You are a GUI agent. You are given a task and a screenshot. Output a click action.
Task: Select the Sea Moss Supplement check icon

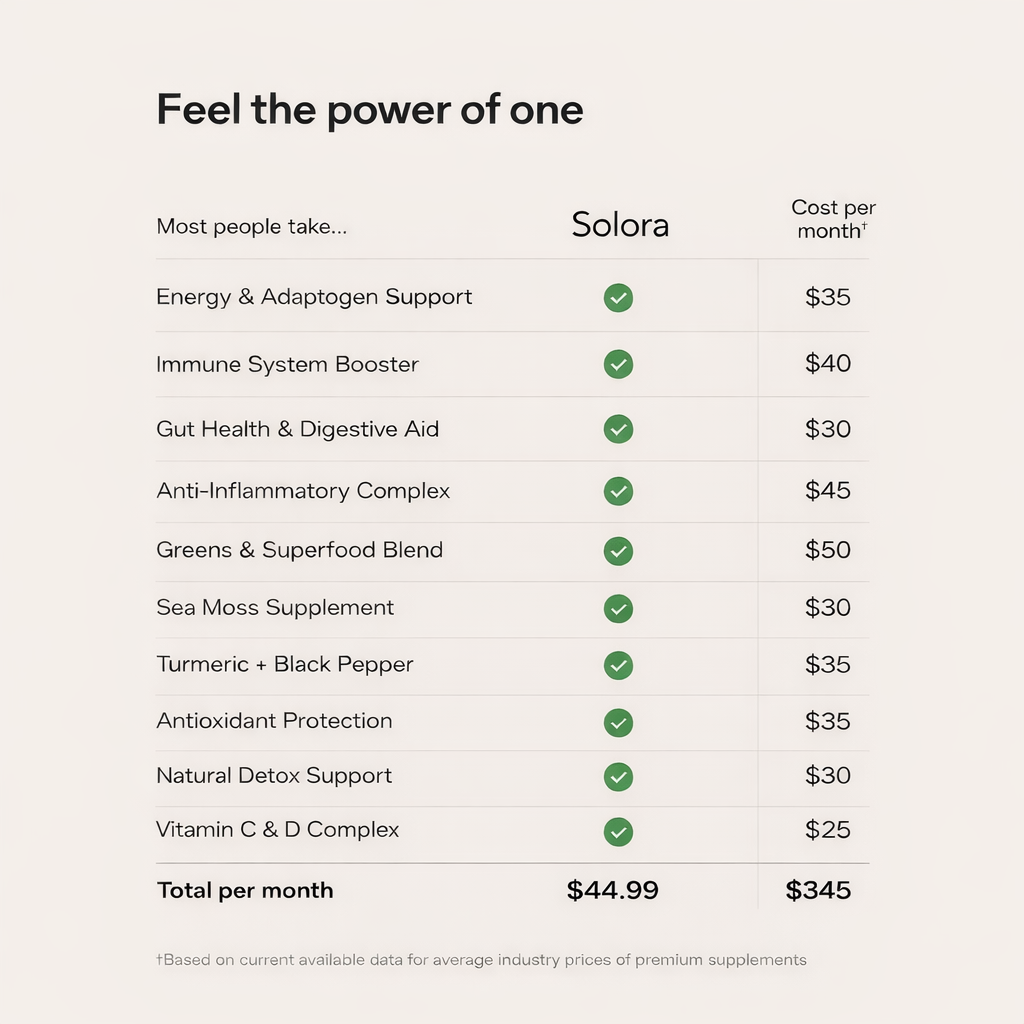(618, 608)
